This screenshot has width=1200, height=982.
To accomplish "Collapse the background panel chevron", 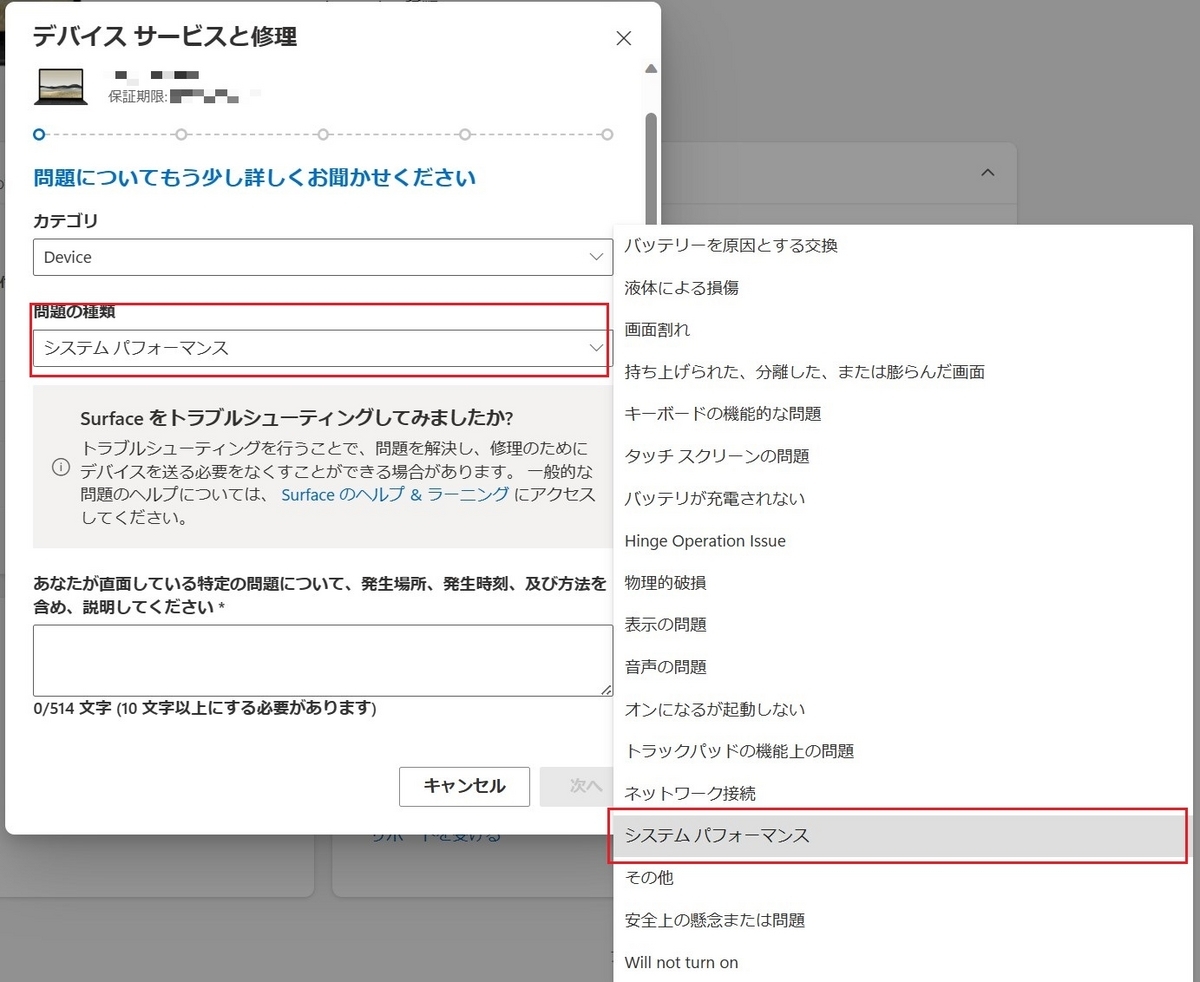I will (987, 172).
